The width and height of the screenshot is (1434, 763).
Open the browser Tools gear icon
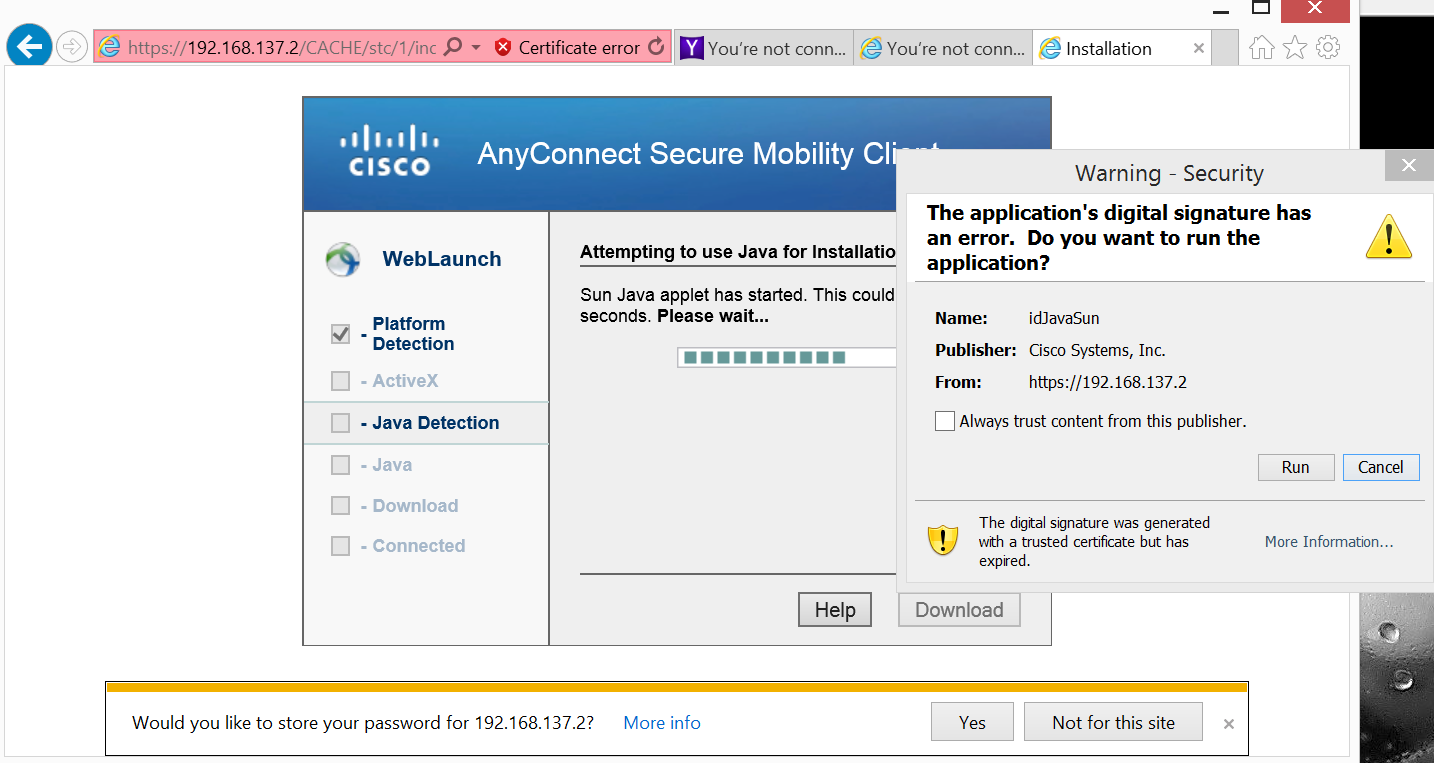tap(1328, 47)
